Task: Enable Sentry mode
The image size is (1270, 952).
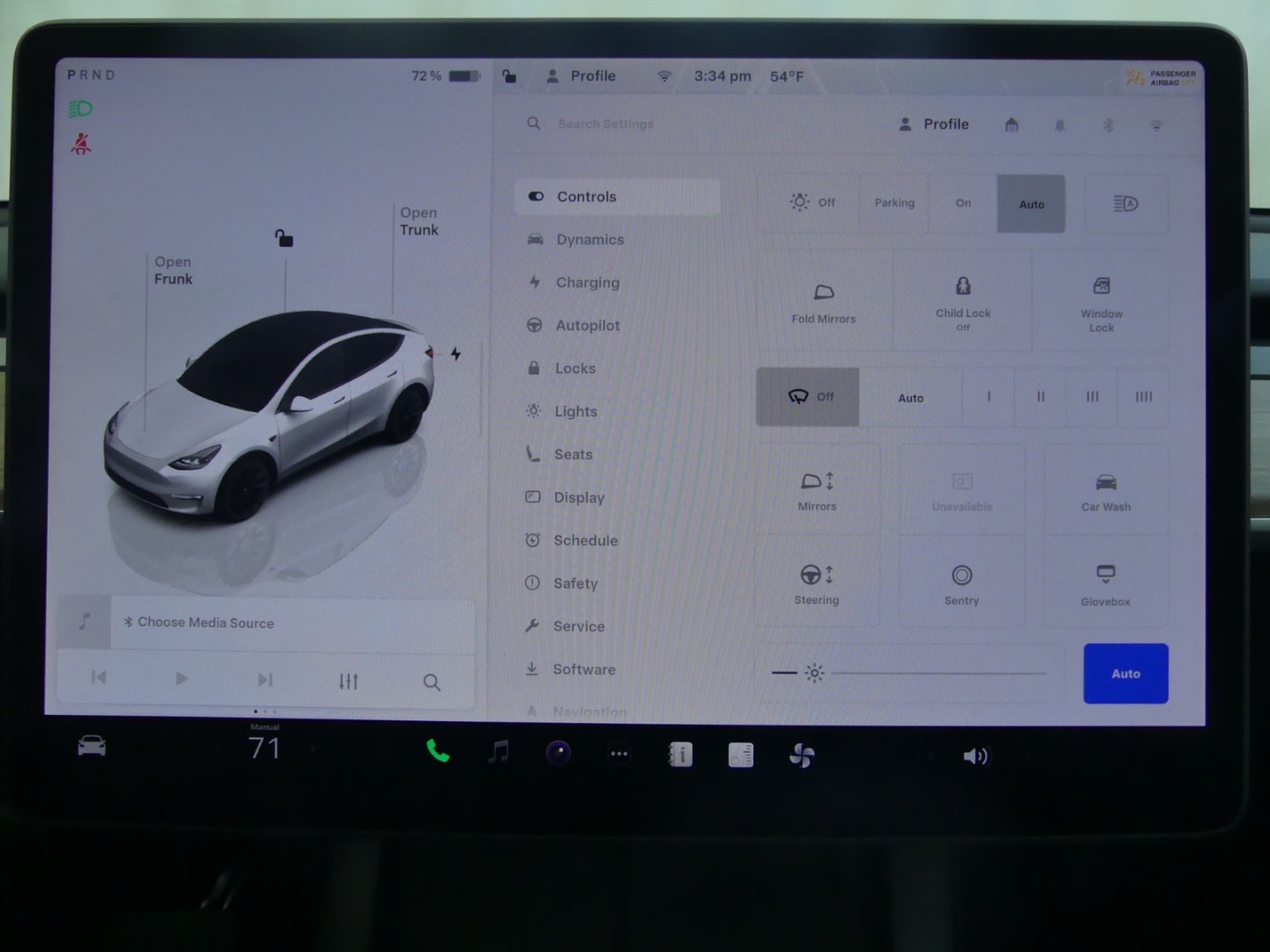Action: tap(961, 584)
